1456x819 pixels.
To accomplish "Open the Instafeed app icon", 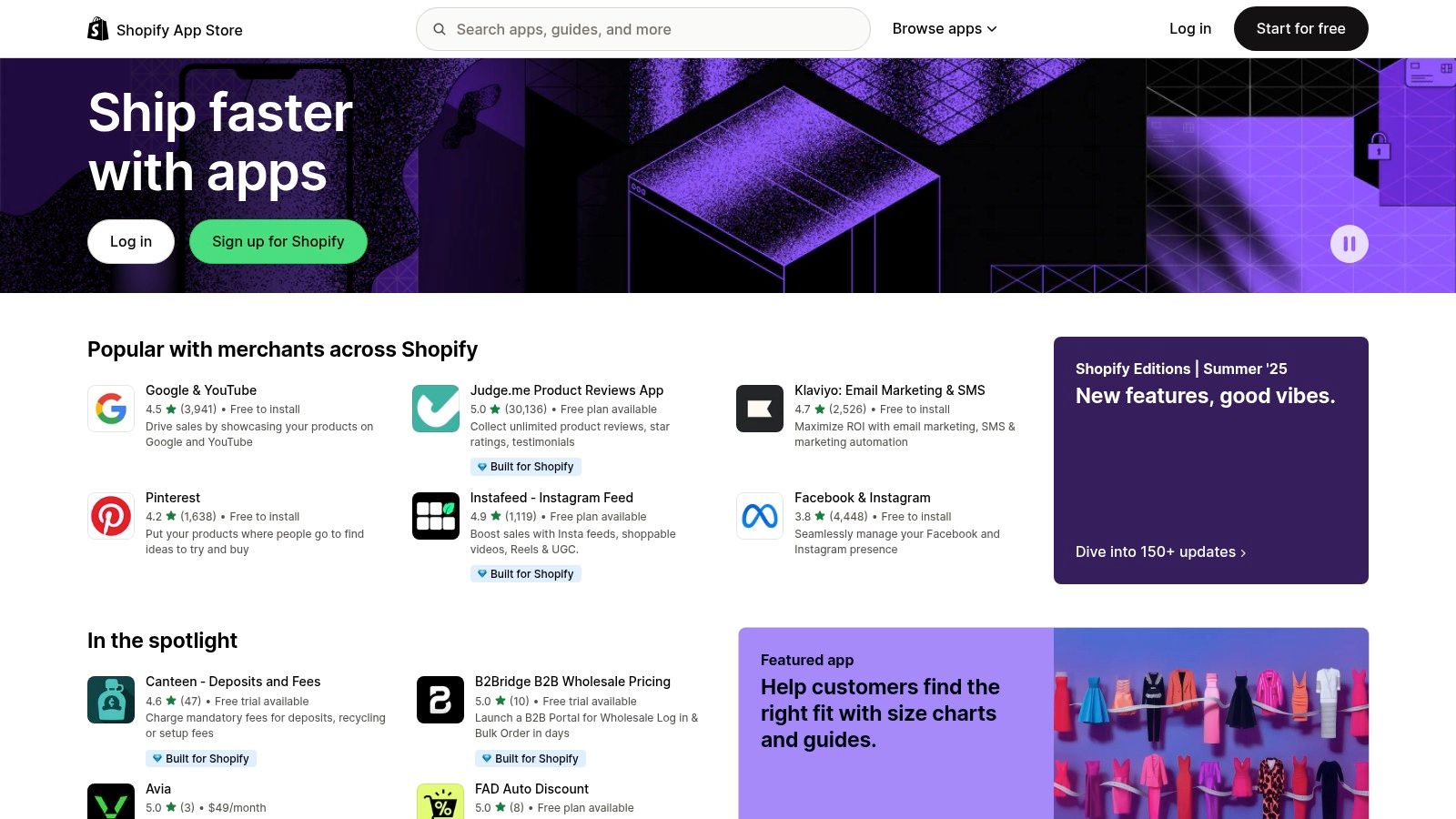I will (x=435, y=516).
